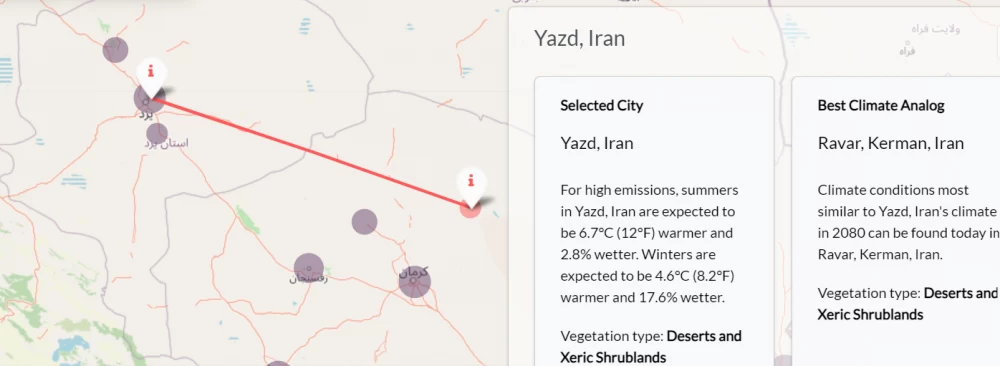Click the "Ravar, Kerman, Iran" analog title
The height and width of the screenshot is (366, 1000).
click(890, 143)
